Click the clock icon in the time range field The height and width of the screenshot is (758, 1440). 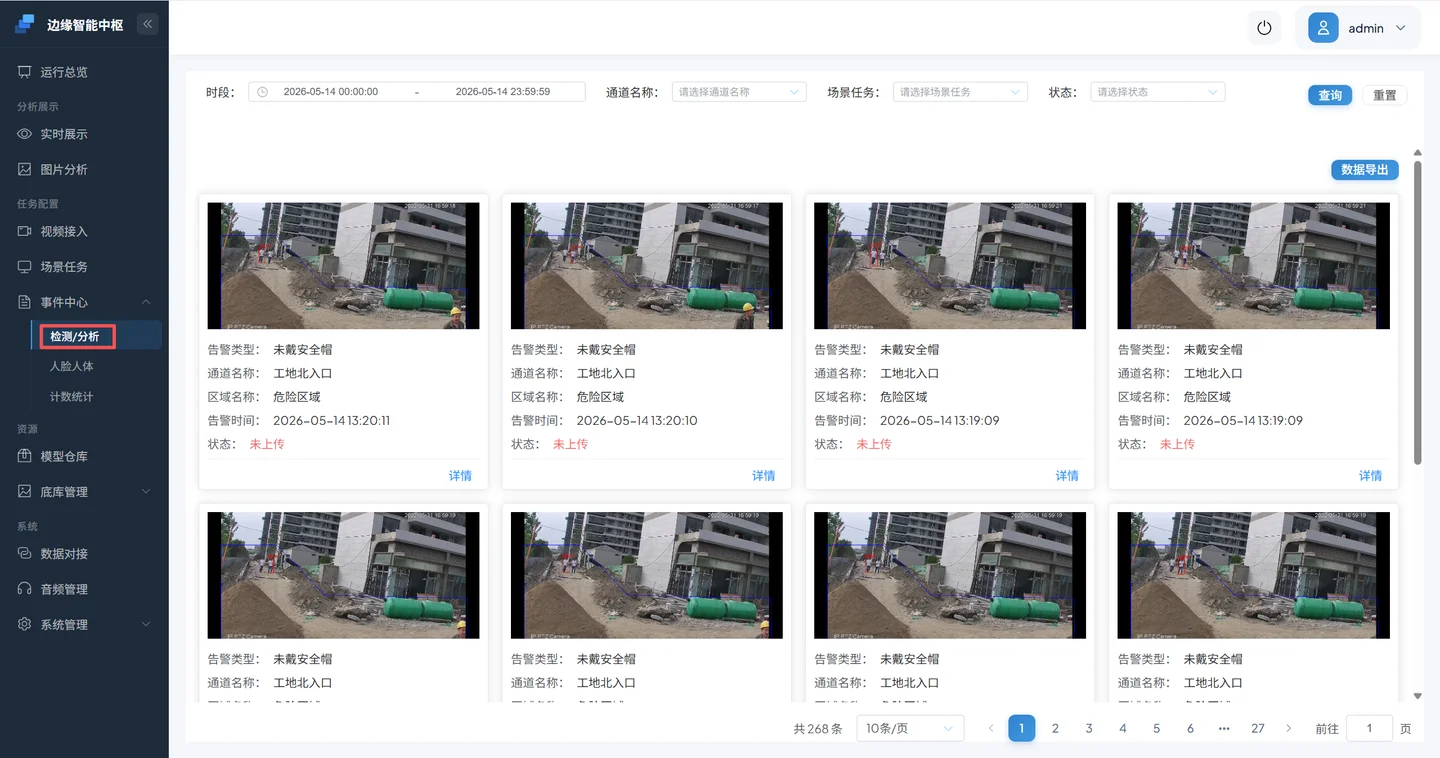(263, 92)
